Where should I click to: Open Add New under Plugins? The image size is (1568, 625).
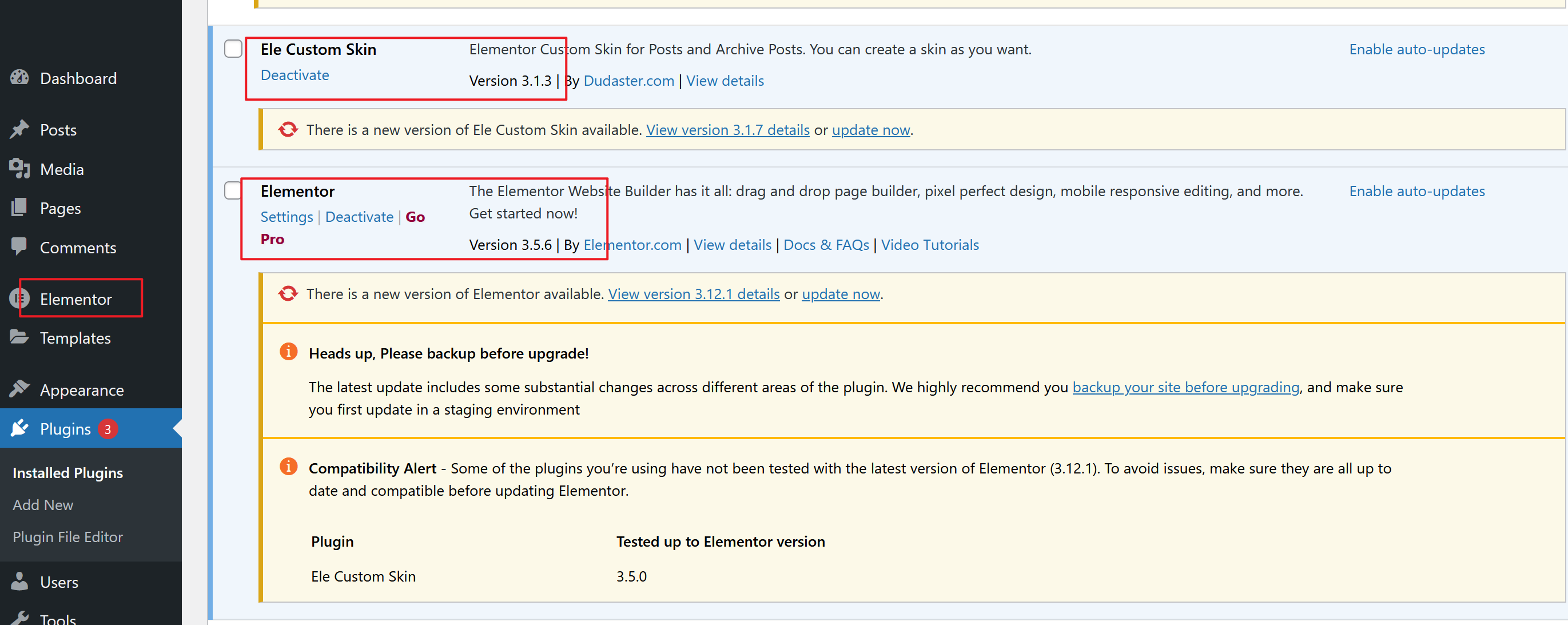coord(43,504)
